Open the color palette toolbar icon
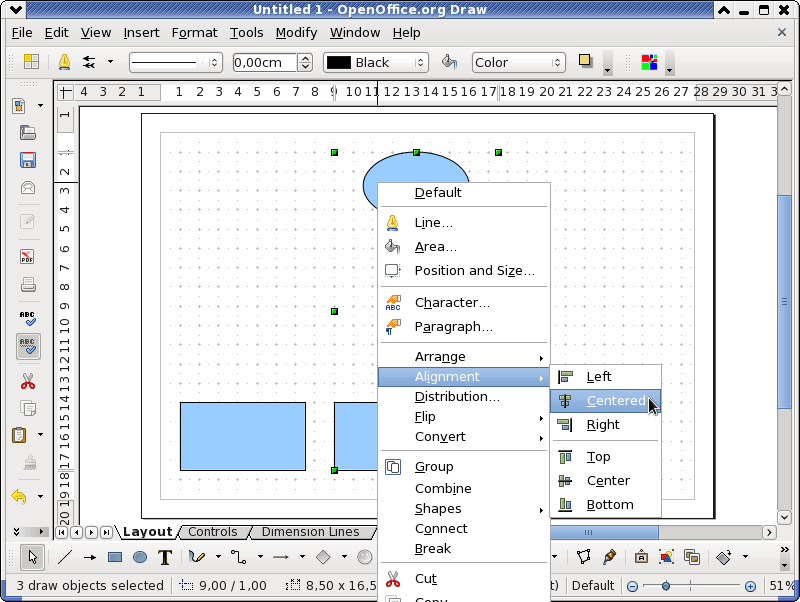 tap(649, 62)
